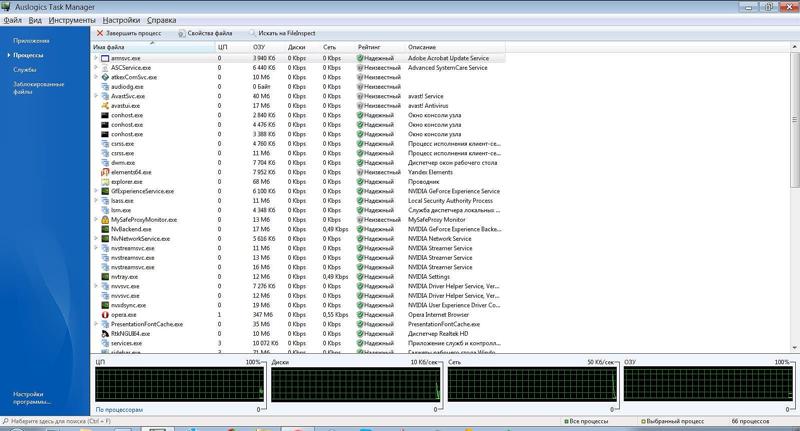Image resolution: width=800 pixels, height=431 pixels.
Task: Select the lsm.exe process icon
Action: [x=105, y=210]
